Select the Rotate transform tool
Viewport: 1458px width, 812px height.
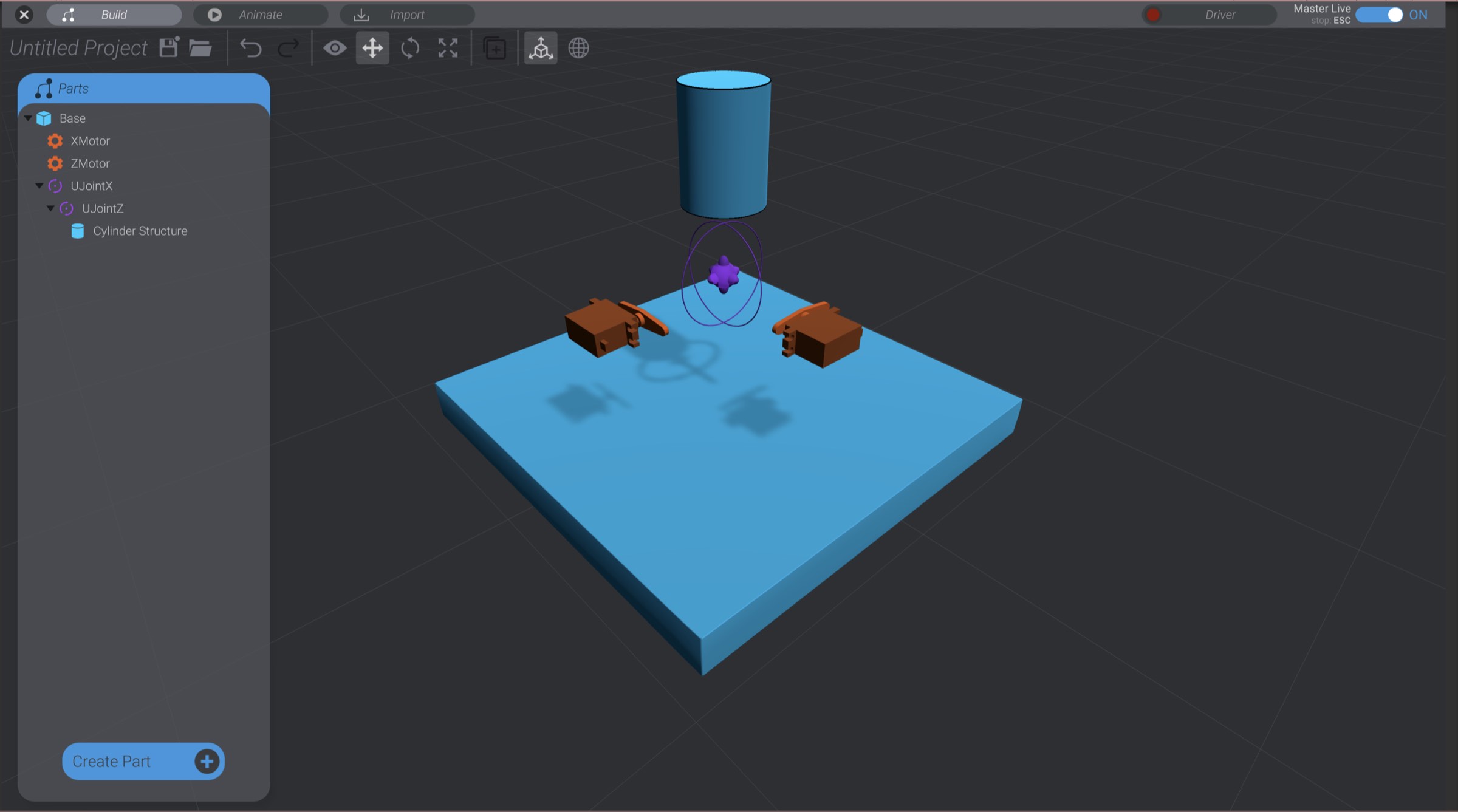click(410, 48)
